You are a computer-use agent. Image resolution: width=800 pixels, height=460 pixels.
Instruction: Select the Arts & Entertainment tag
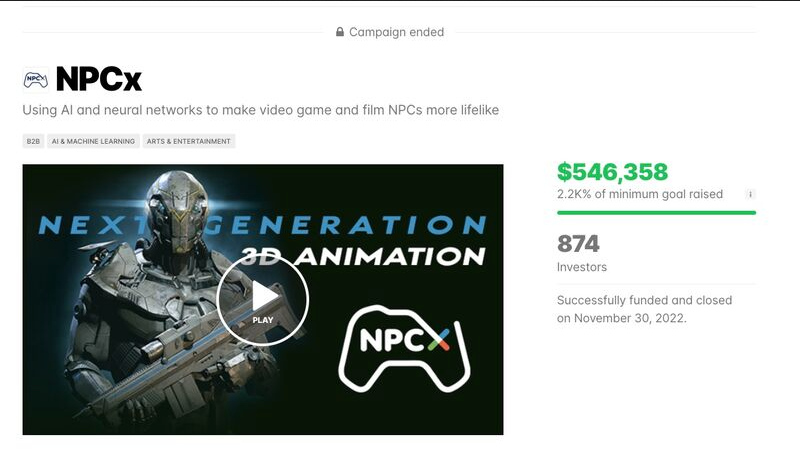pyautogui.click(x=189, y=141)
